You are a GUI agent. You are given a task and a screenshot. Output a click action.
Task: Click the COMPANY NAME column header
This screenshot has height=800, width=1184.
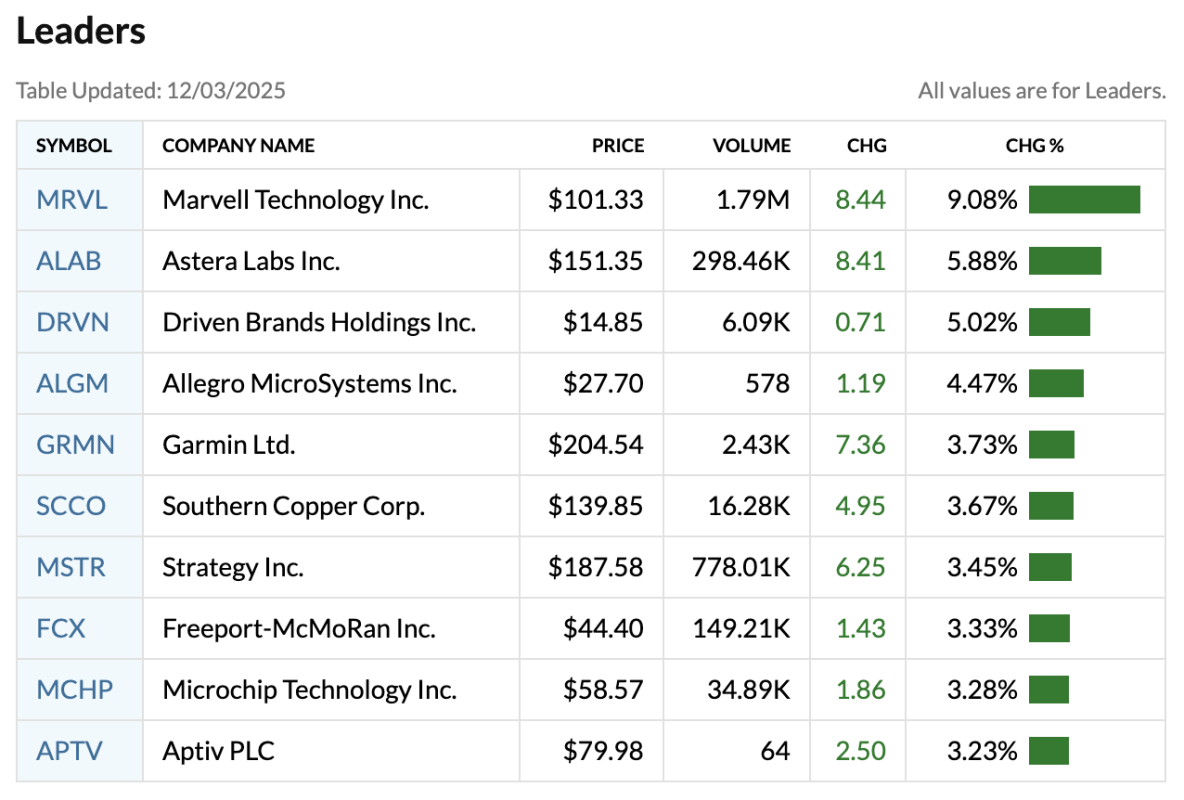click(x=238, y=146)
